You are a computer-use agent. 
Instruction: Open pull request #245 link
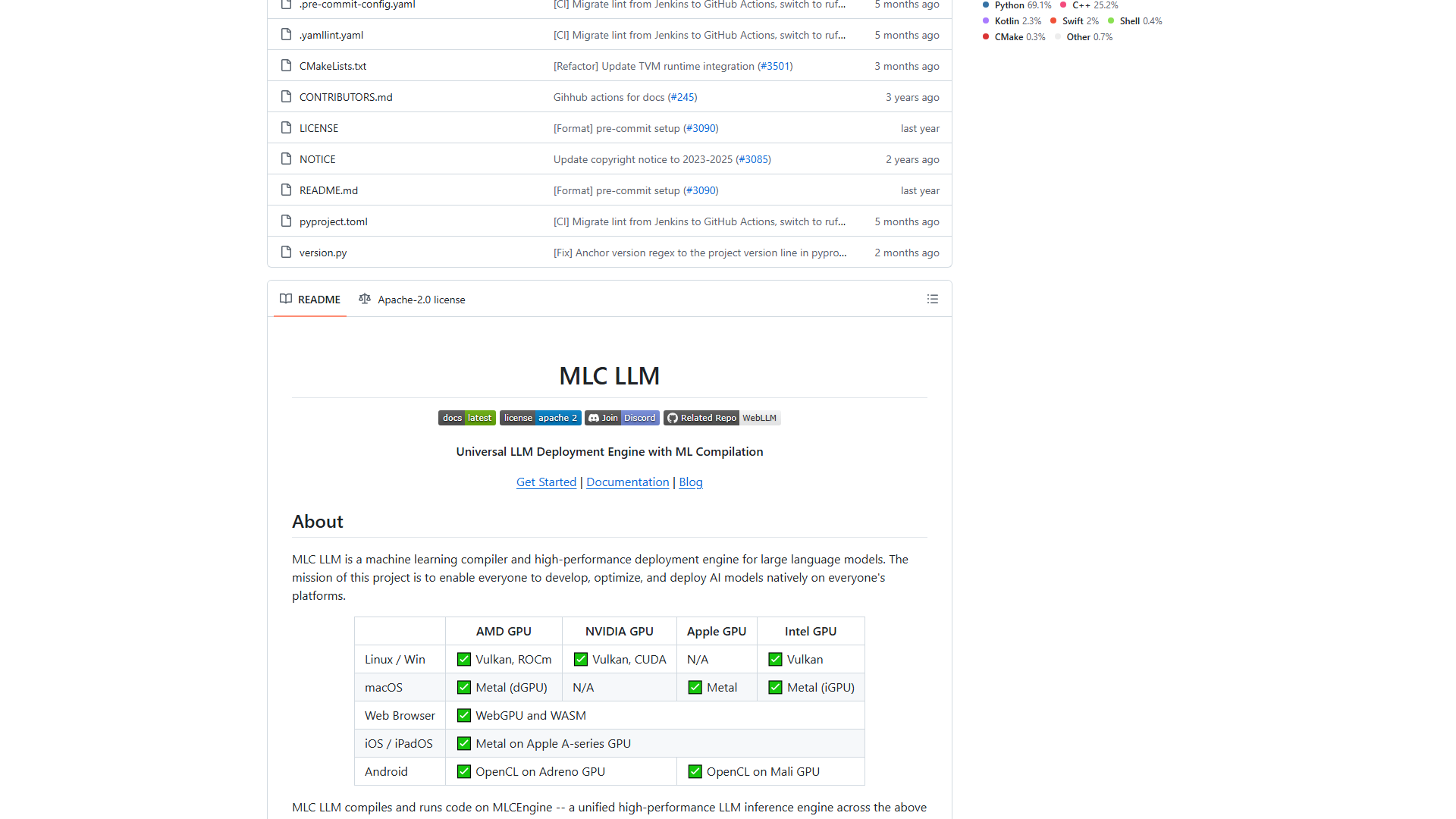click(x=682, y=97)
